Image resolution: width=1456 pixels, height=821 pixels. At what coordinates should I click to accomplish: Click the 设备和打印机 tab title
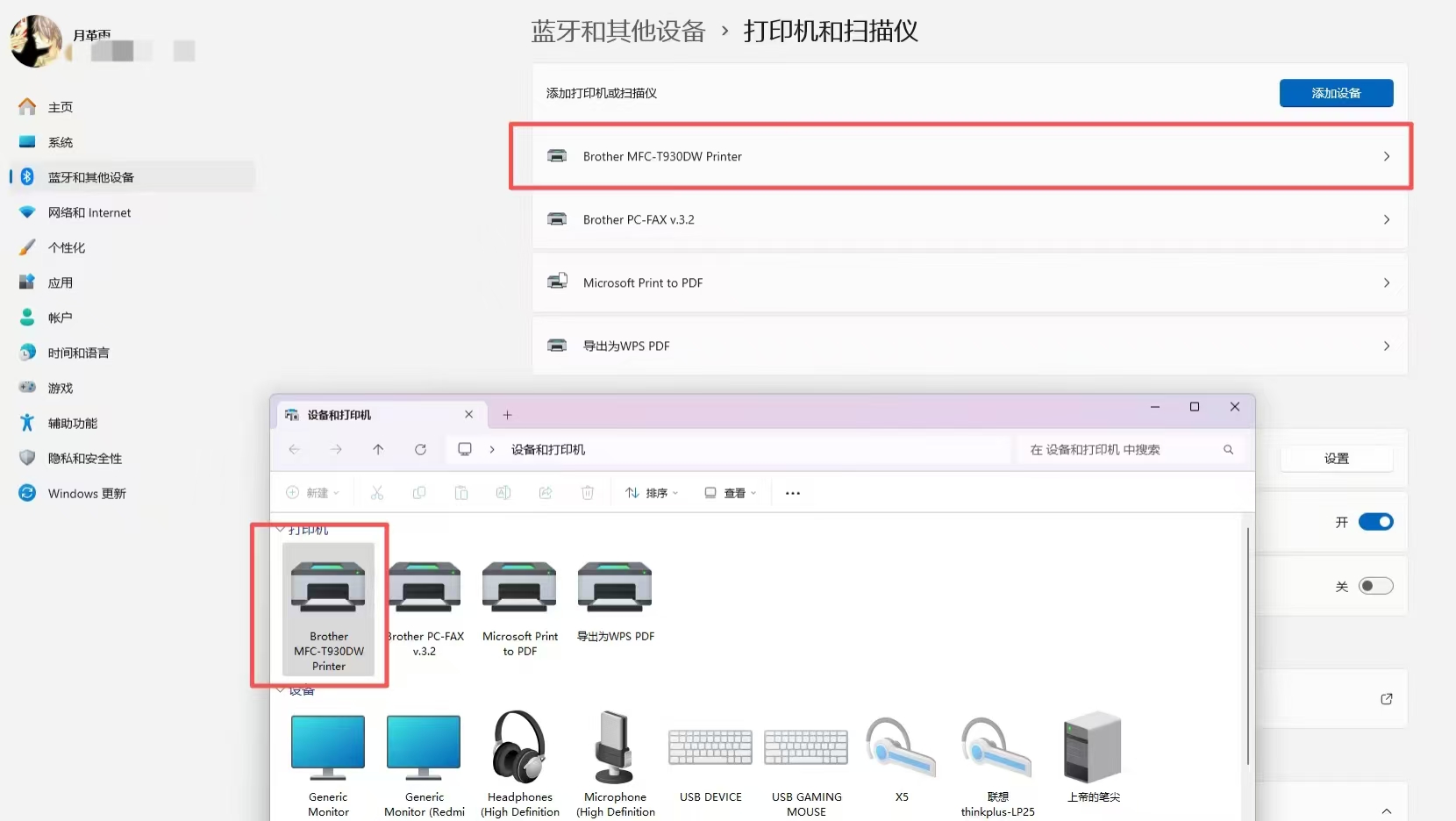pos(339,415)
